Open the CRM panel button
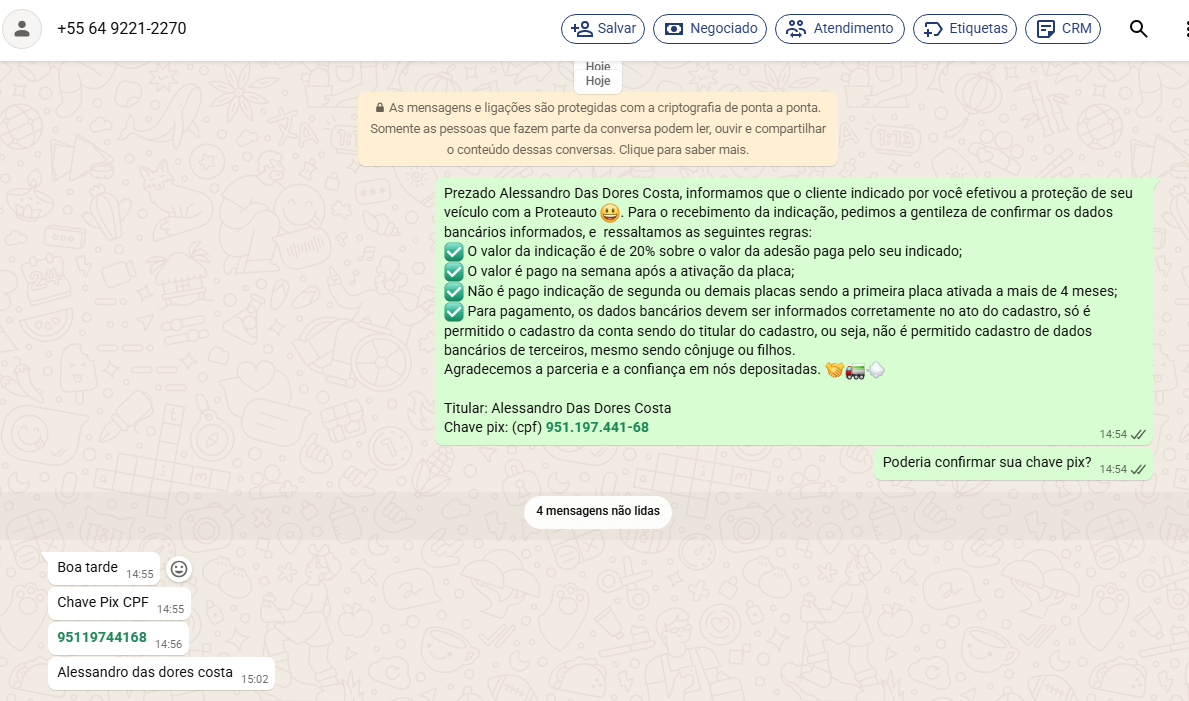1189x701 pixels. point(1062,29)
